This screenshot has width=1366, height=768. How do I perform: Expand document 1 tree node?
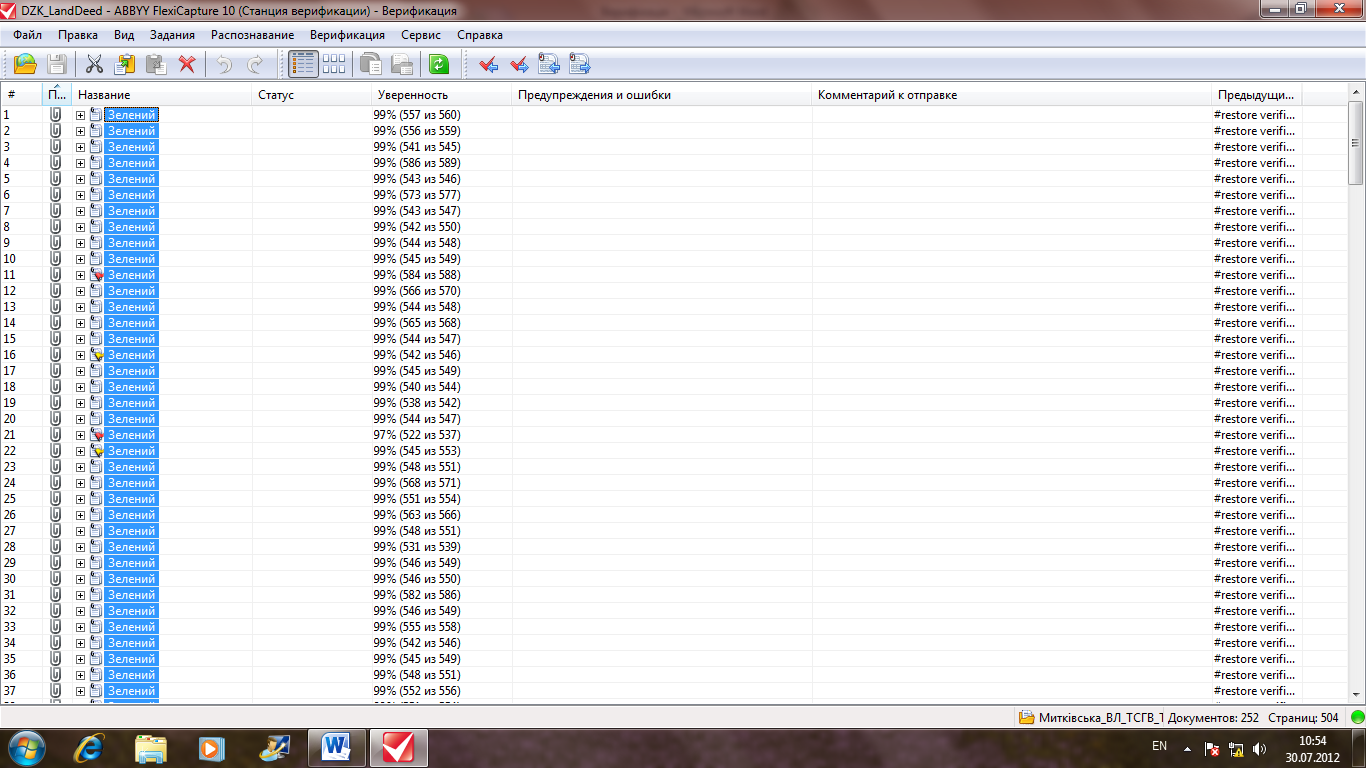[81, 115]
